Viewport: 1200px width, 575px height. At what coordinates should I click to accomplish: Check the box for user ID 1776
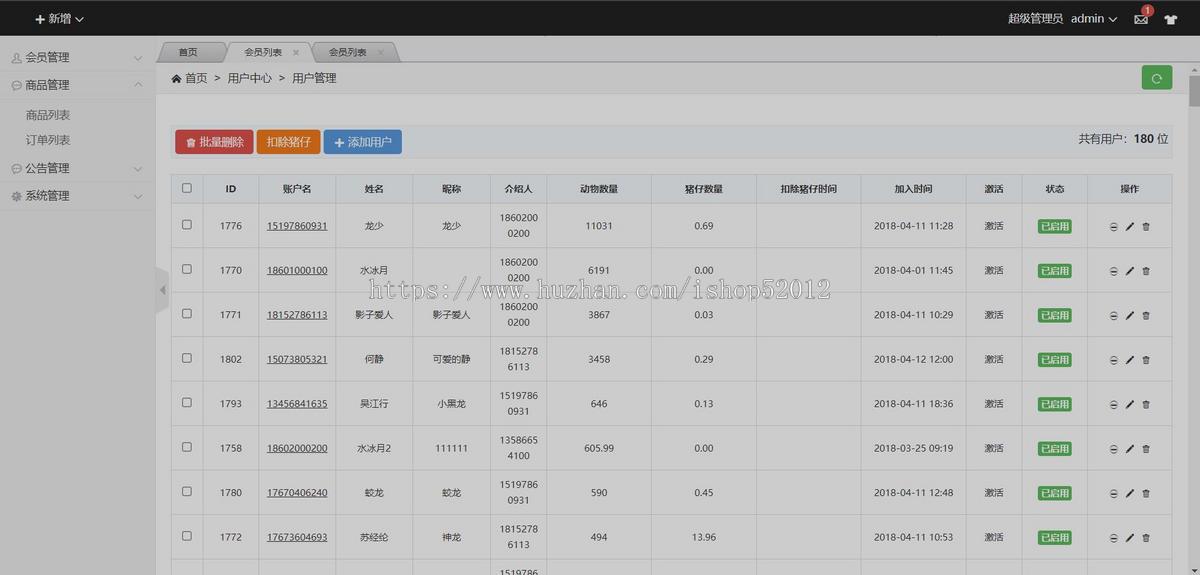coord(187,225)
